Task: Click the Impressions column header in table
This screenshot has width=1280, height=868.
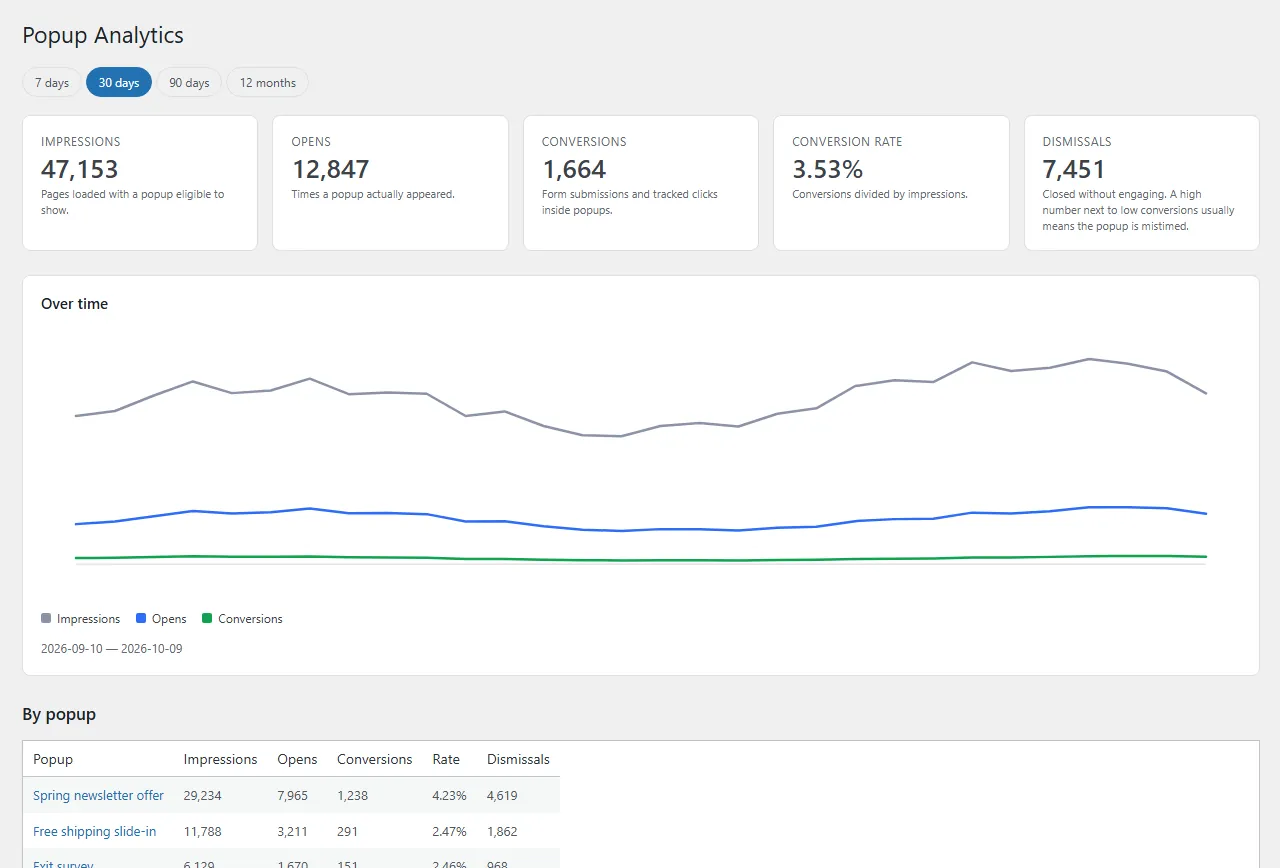Action: point(220,760)
